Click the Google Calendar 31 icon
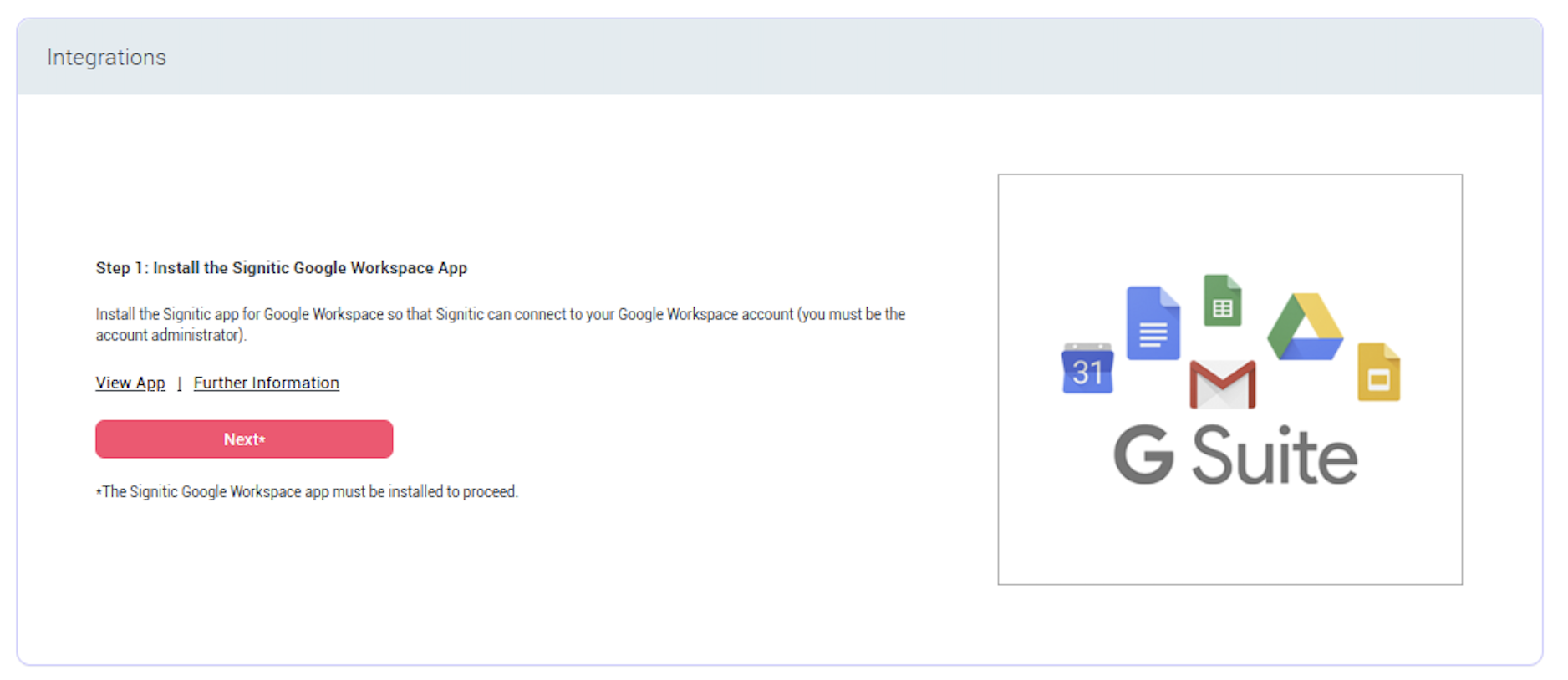 tap(1087, 368)
